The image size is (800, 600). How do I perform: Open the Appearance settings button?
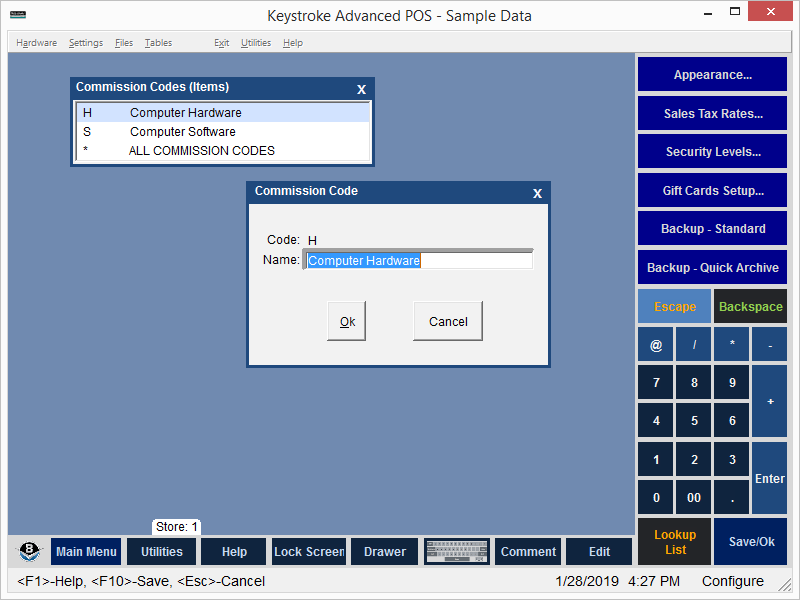tap(712, 75)
